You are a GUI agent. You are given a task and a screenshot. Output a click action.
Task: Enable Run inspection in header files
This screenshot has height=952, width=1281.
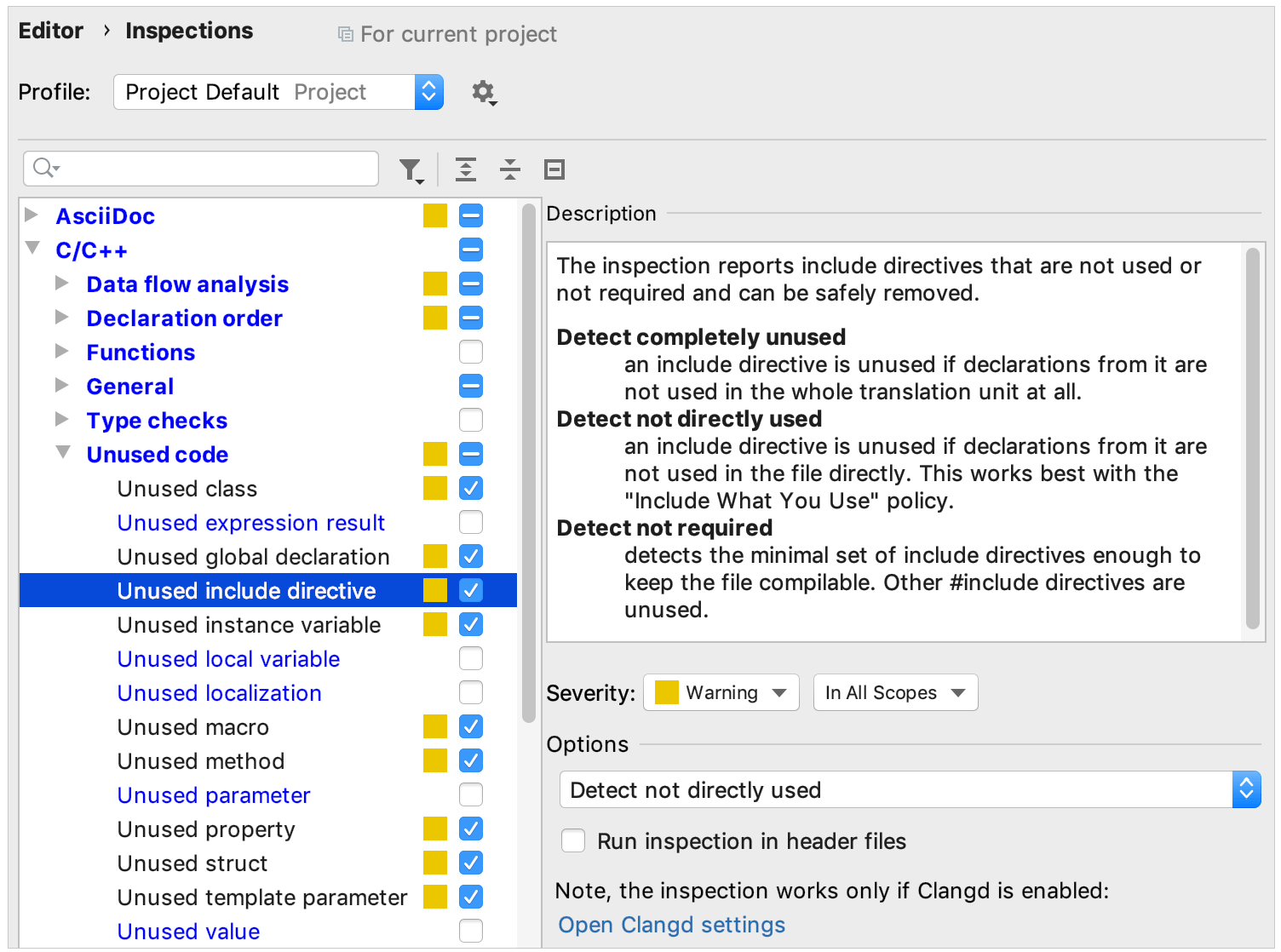point(573,840)
